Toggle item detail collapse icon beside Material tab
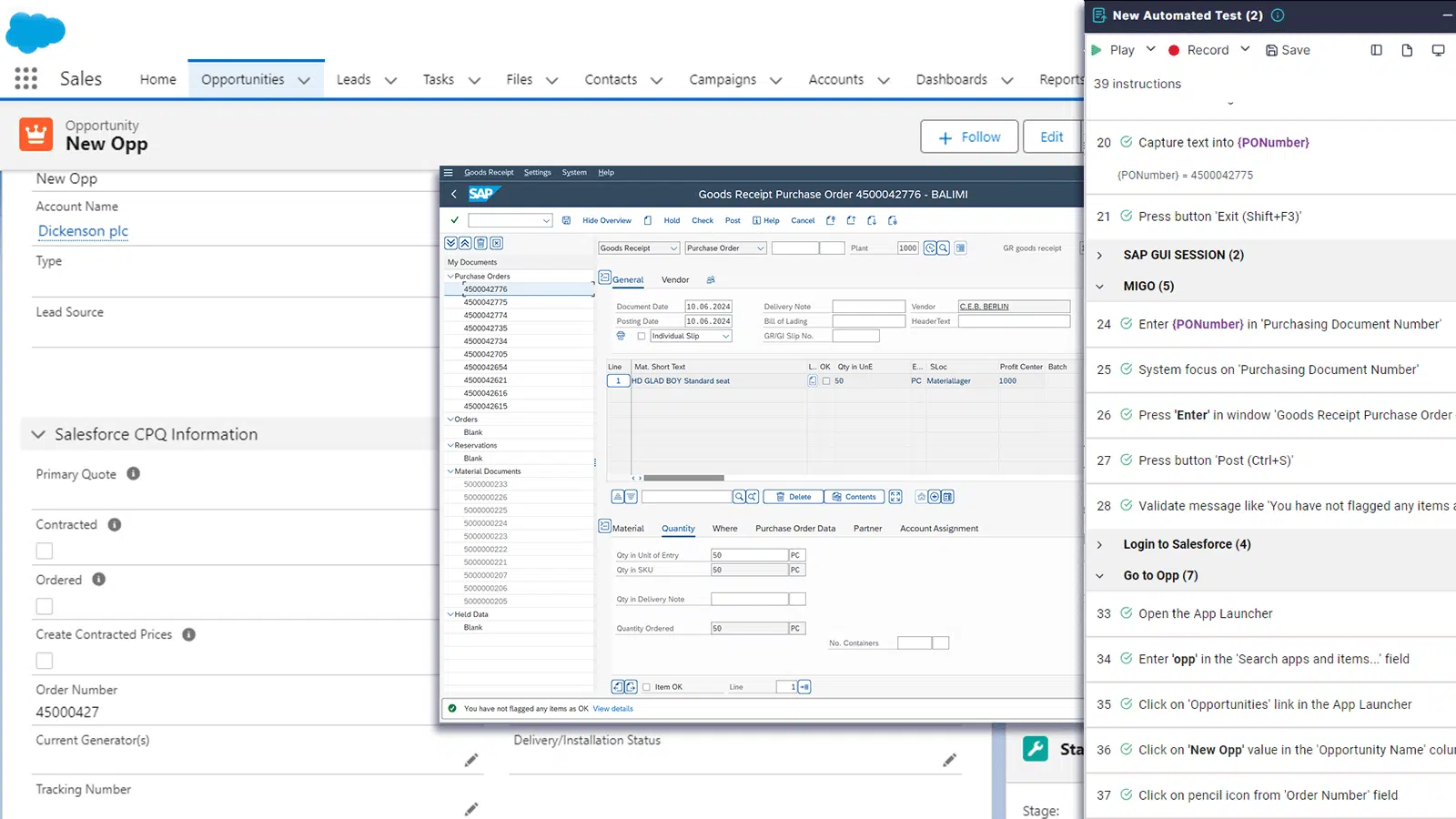This screenshot has height=819, width=1456. click(604, 526)
